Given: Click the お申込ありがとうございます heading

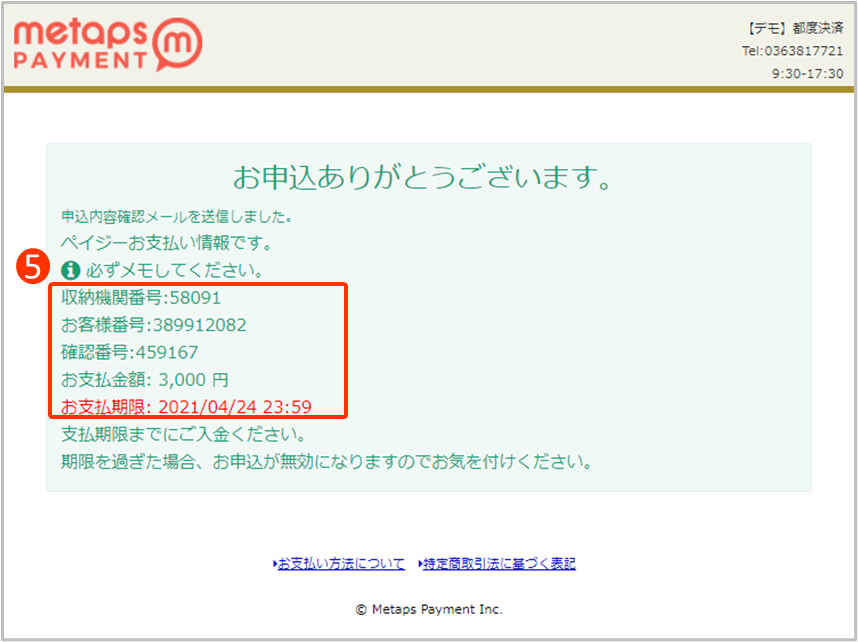Looking at the screenshot, I should (422, 178).
